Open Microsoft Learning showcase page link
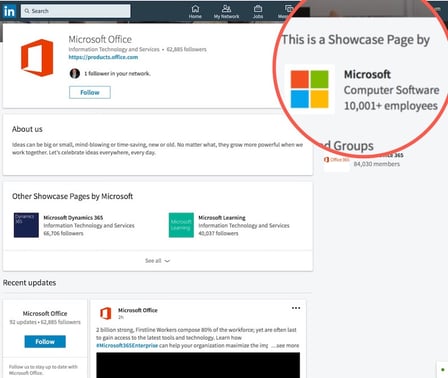Screen dimensions: 448x378 click(x=222, y=218)
